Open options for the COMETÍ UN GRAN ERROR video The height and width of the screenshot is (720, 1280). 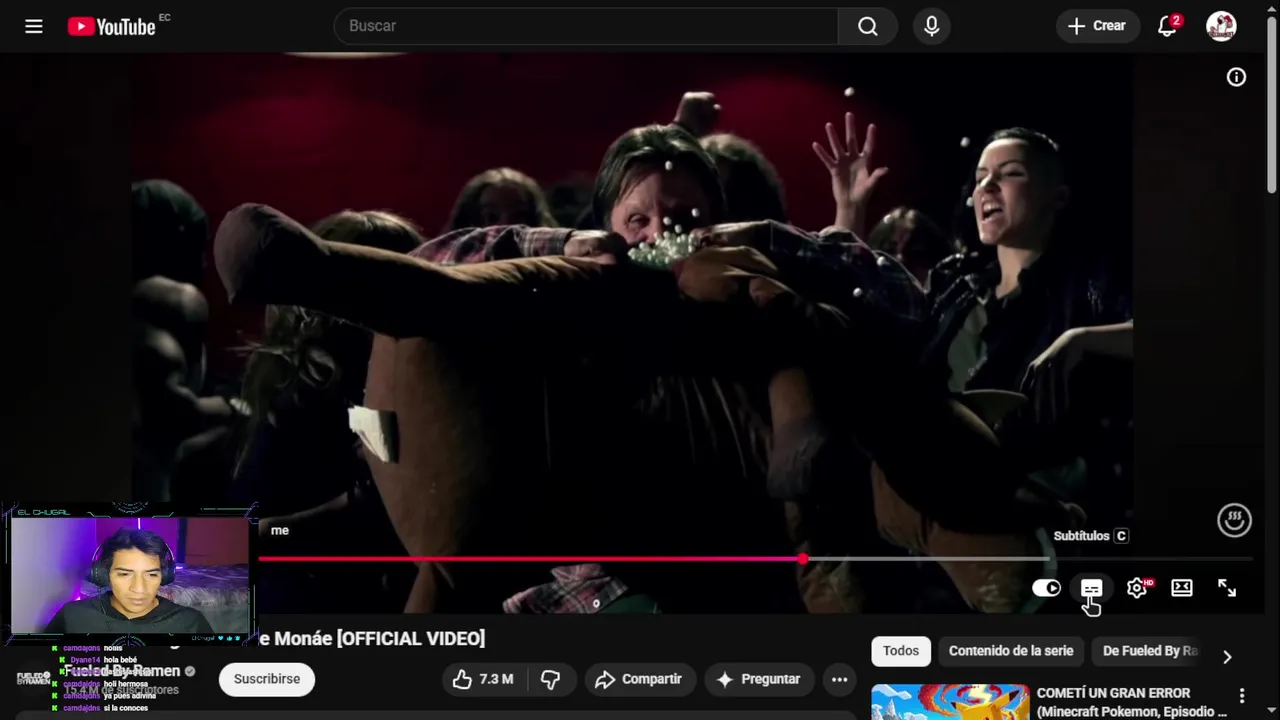click(x=1242, y=695)
